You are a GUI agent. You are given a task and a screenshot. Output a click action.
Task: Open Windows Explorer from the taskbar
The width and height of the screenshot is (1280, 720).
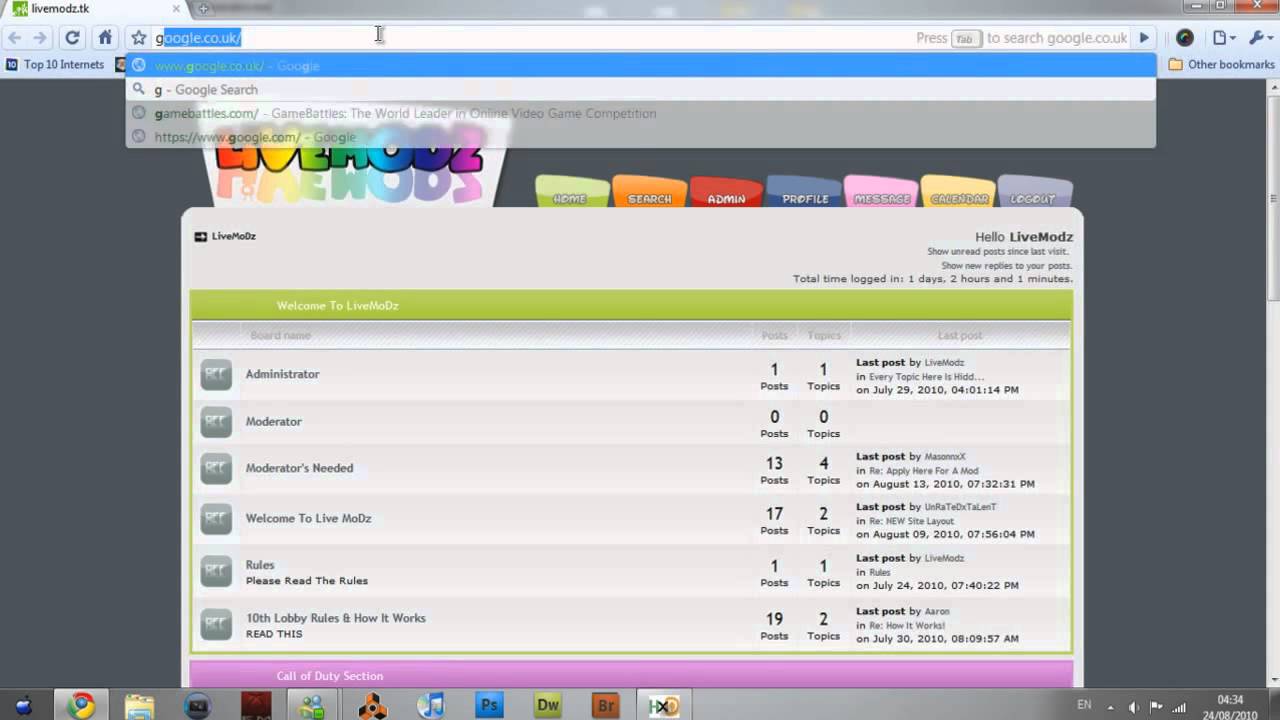pos(140,706)
